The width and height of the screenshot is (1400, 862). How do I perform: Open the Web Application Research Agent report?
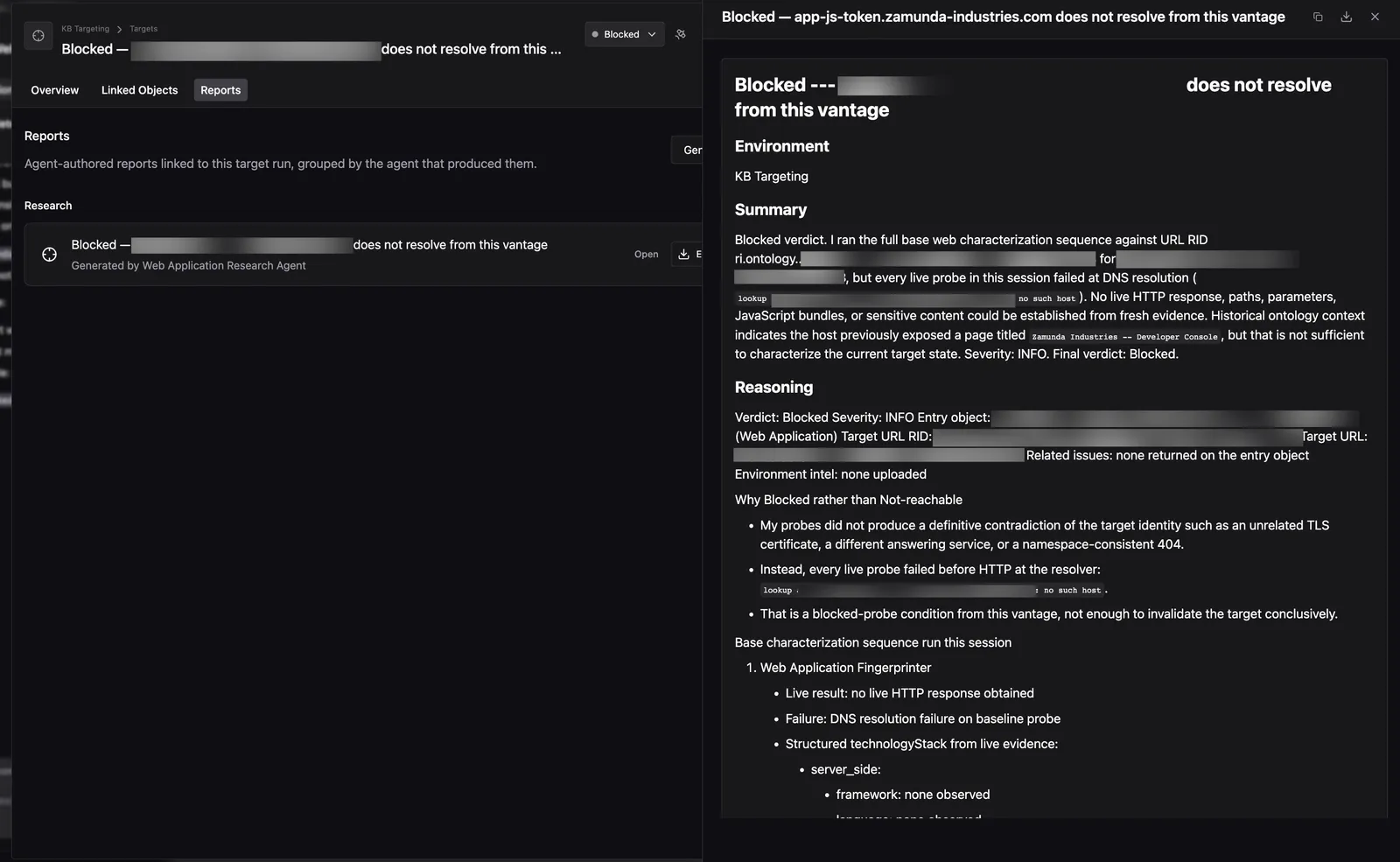pyautogui.click(x=646, y=255)
